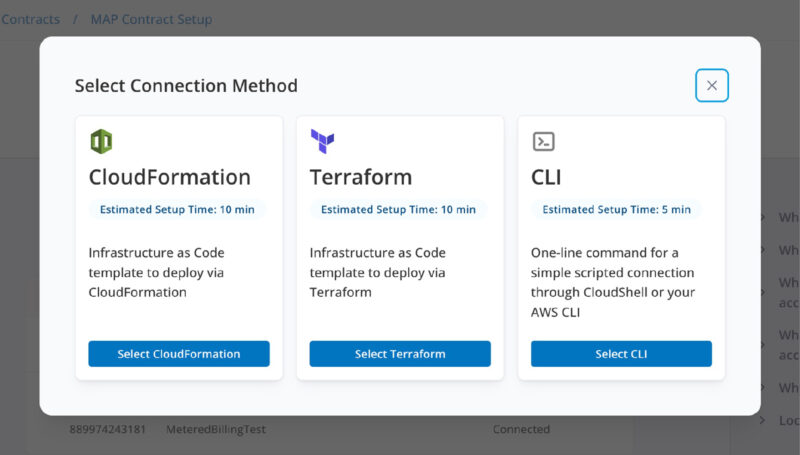Click the green CloudFormation logo icon

[100, 141]
